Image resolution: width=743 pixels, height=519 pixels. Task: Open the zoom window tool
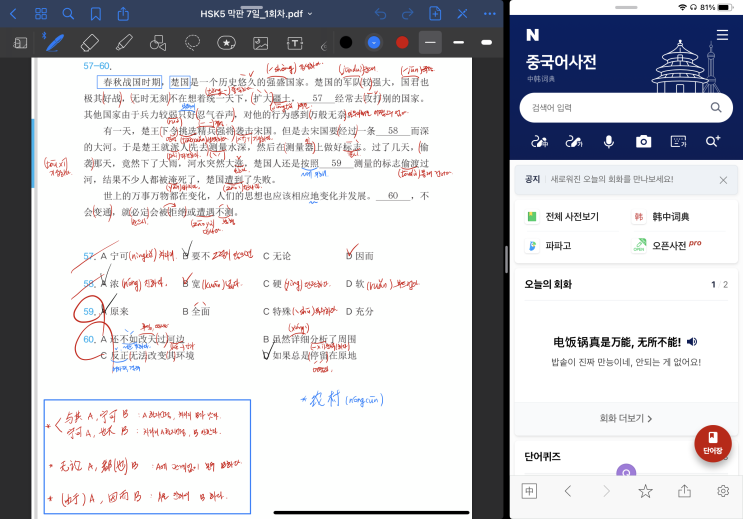[x=20, y=43]
